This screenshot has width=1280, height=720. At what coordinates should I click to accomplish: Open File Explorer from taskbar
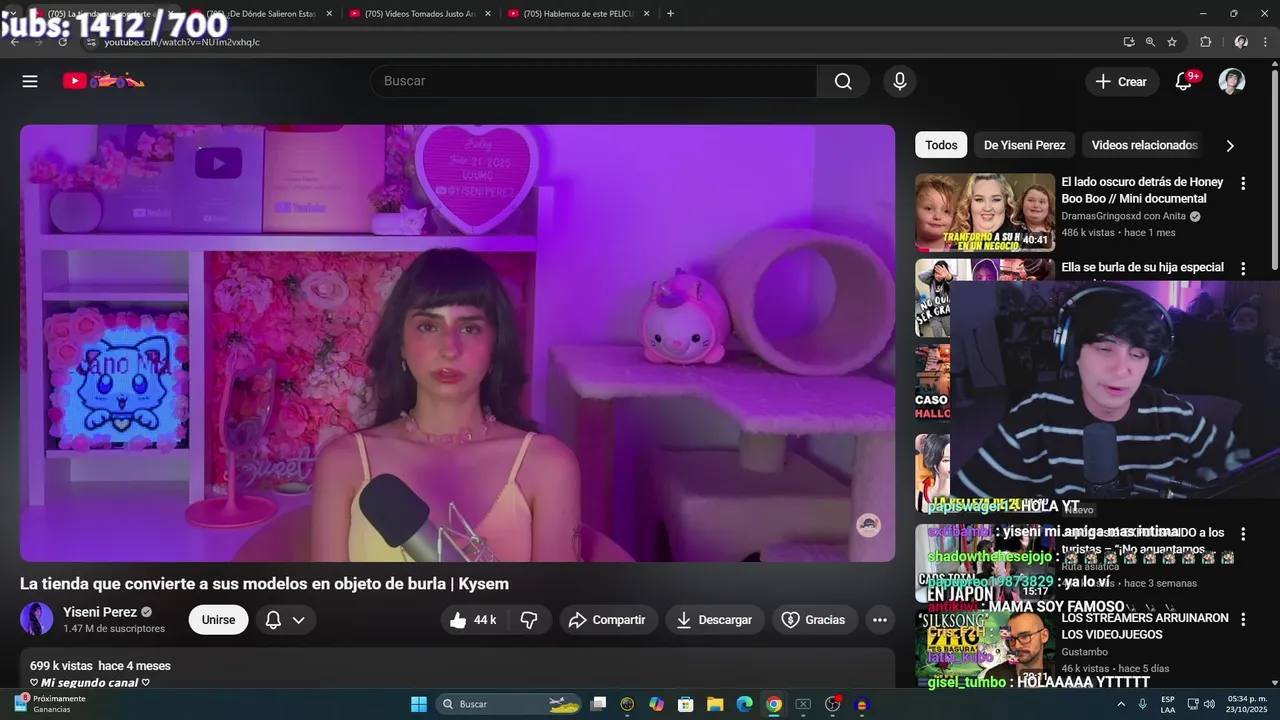[715, 704]
